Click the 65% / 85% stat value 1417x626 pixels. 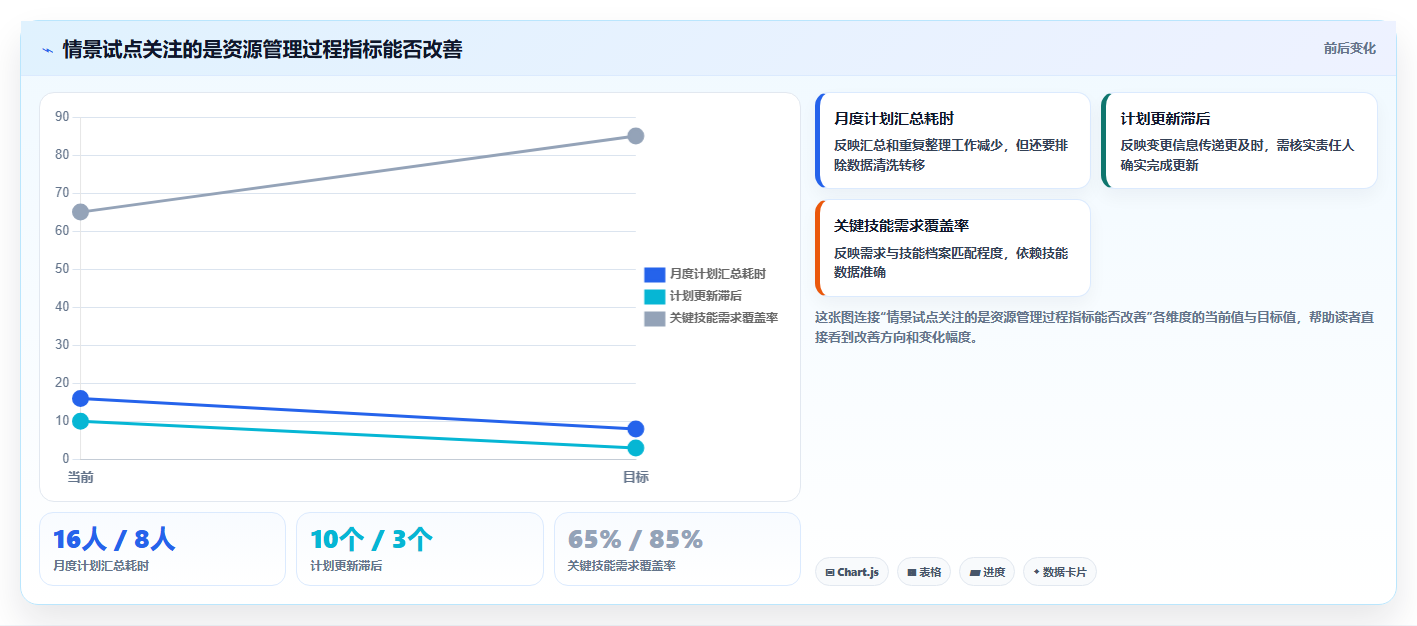point(635,539)
